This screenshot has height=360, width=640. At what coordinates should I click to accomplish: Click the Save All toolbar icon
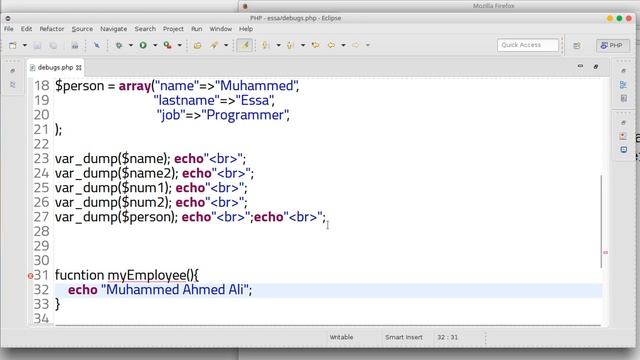pyautogui.click(x=53, y=45)
